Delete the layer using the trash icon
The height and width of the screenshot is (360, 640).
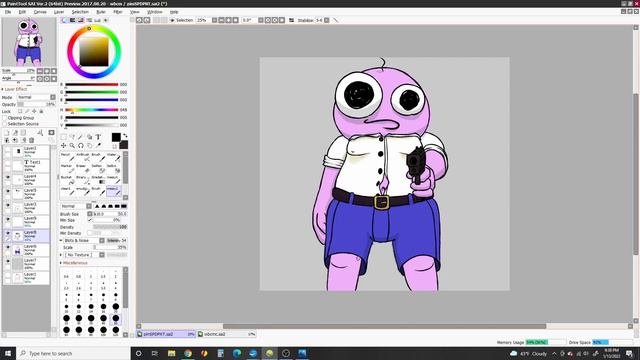pos(31,140)
